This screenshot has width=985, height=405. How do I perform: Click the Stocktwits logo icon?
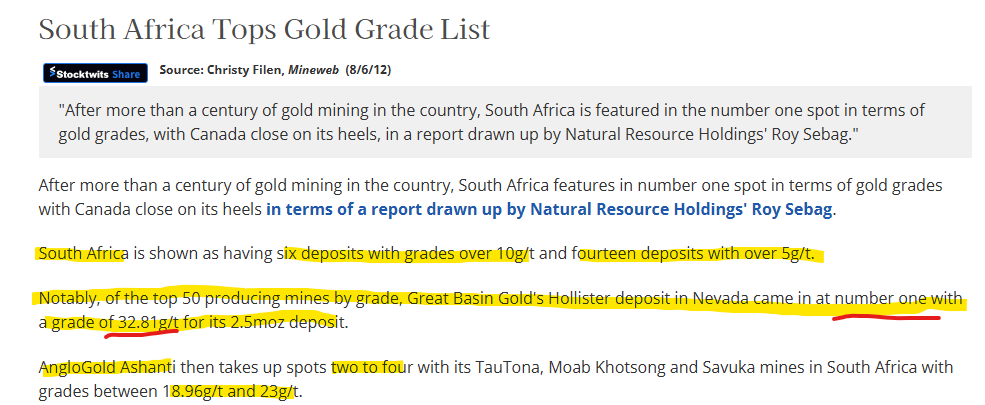tap(52, 73)
